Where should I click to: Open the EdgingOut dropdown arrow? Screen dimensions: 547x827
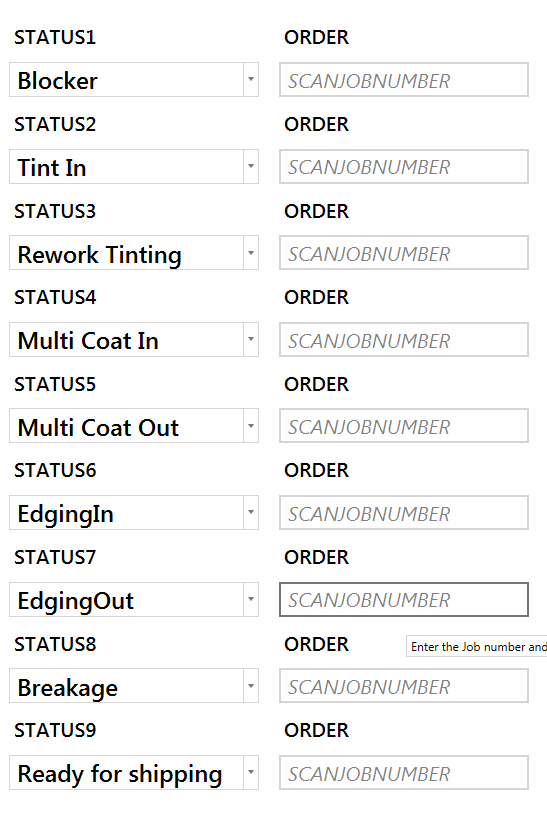(x=251, y=600)
